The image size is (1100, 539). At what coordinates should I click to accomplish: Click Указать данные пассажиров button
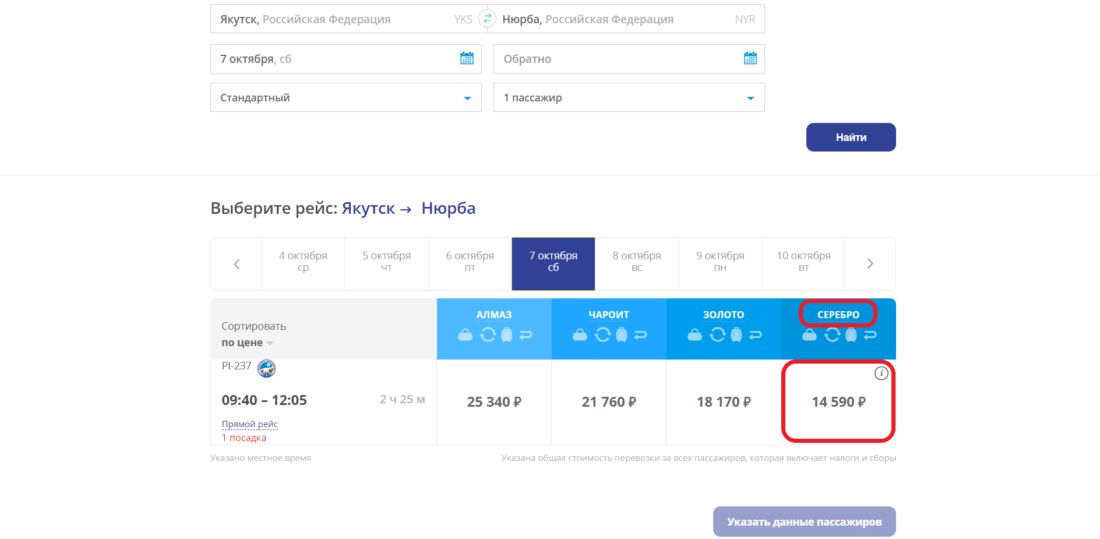coord(804,521)
